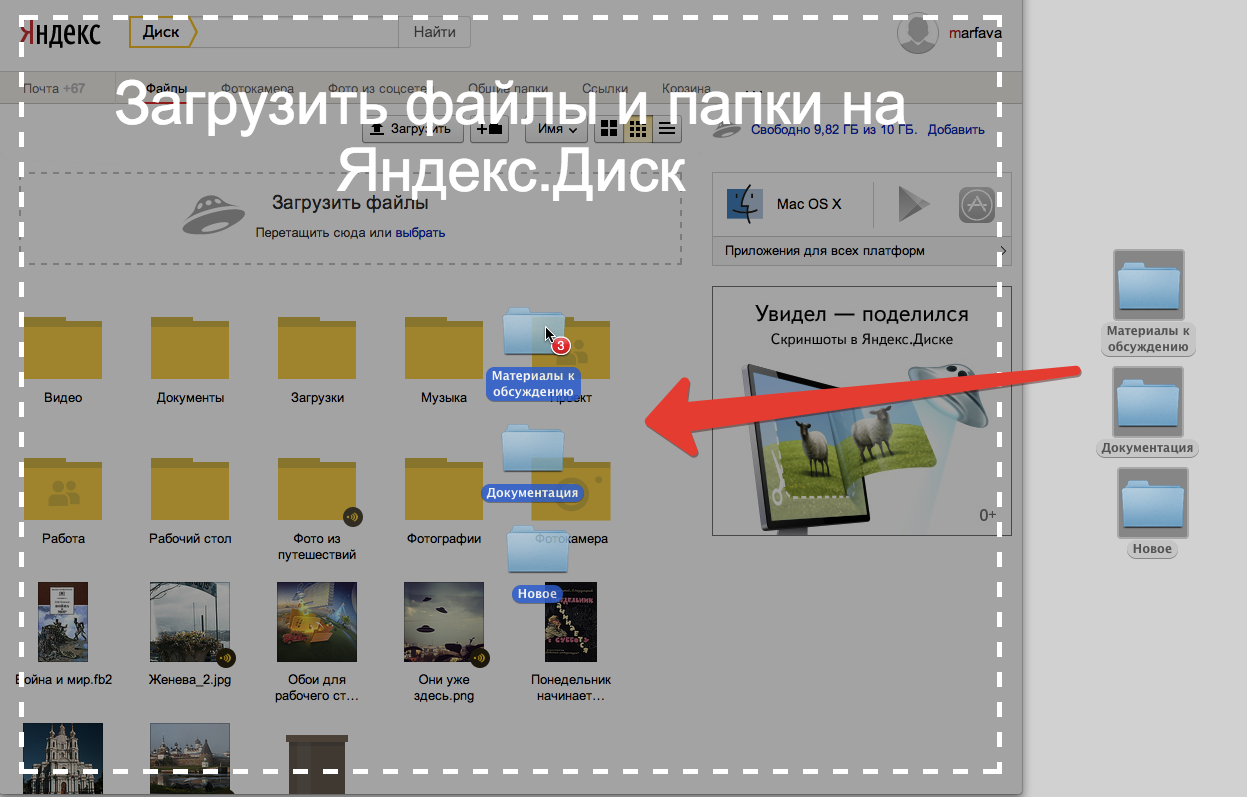This screenshot has height=797, width=1247.
Task: Click the App Store icon
Action: click(977, 205)
